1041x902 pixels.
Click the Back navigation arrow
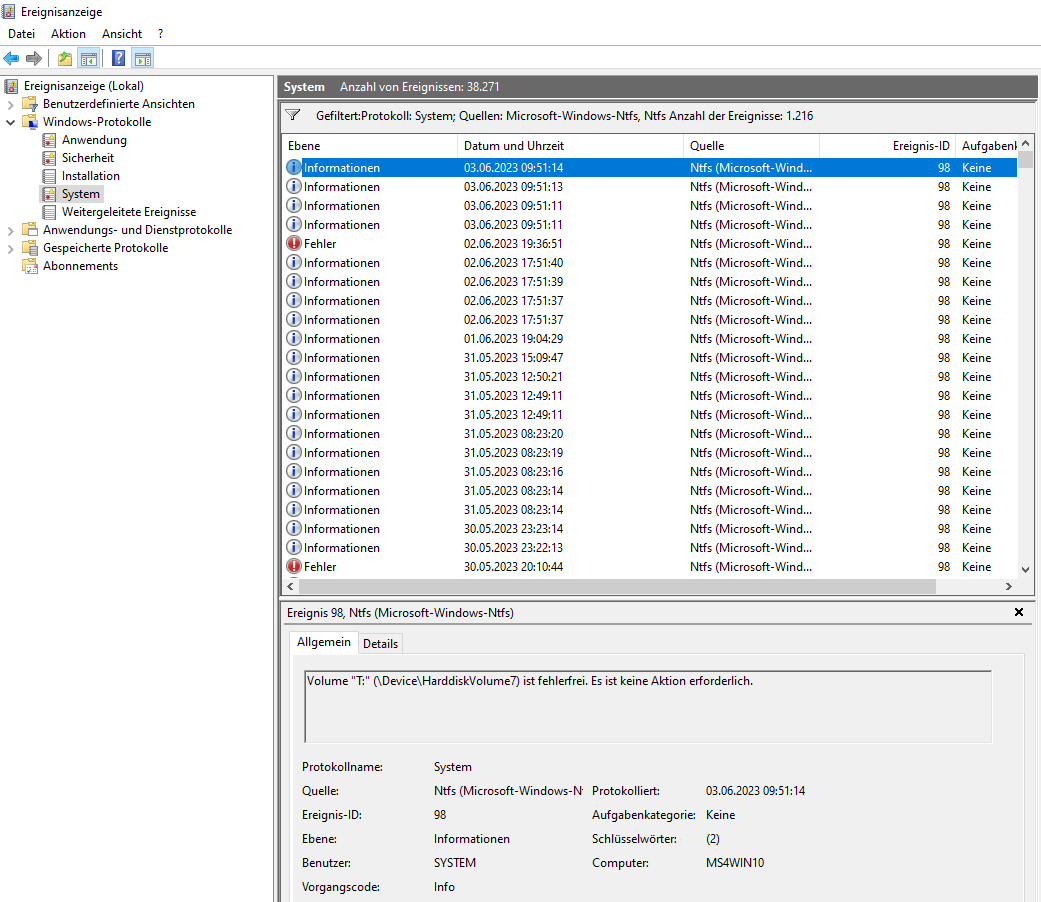coord(11,58)
